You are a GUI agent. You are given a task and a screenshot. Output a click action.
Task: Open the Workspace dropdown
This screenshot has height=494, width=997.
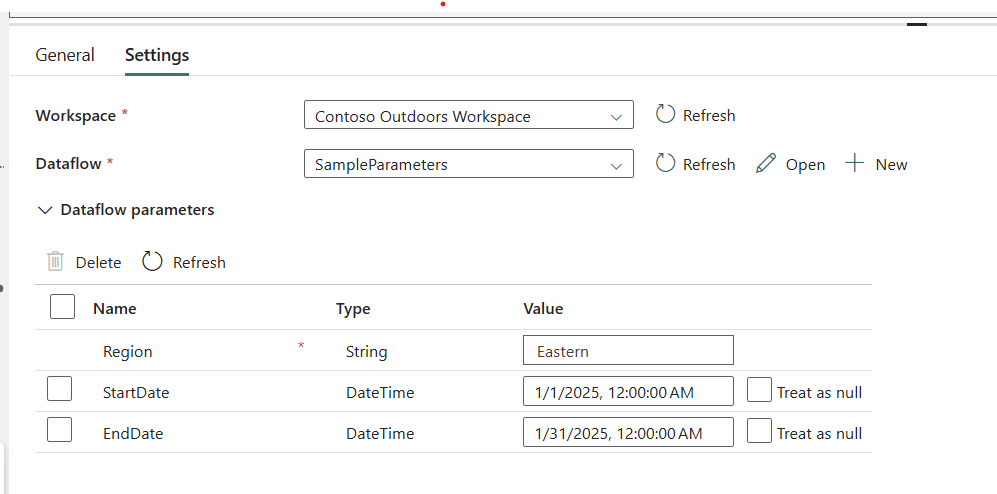(468, 116)
